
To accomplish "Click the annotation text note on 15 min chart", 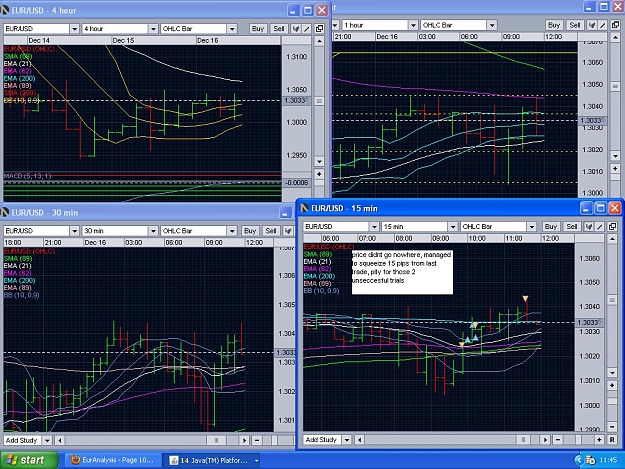I will (x=402, y=272).
